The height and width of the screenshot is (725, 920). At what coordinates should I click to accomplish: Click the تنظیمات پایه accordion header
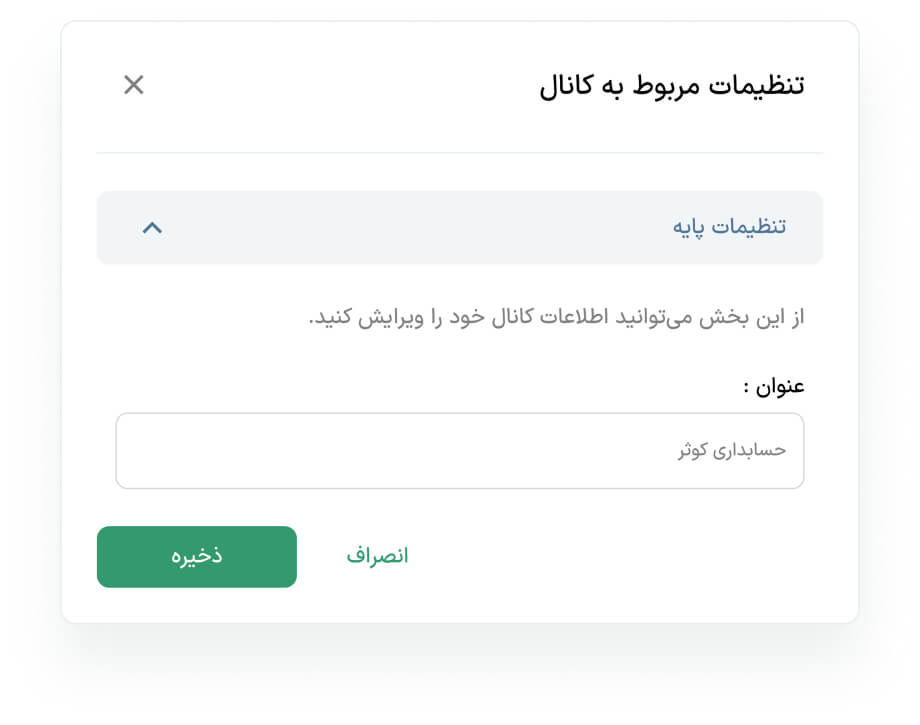(x=459, y=228)
